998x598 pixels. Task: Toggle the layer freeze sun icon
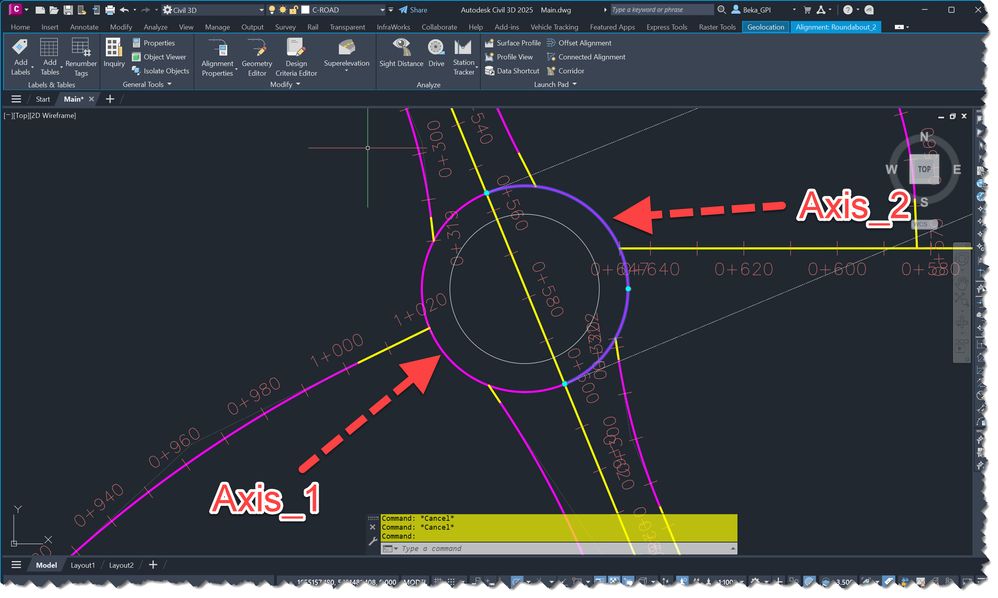tap(283, 10)
